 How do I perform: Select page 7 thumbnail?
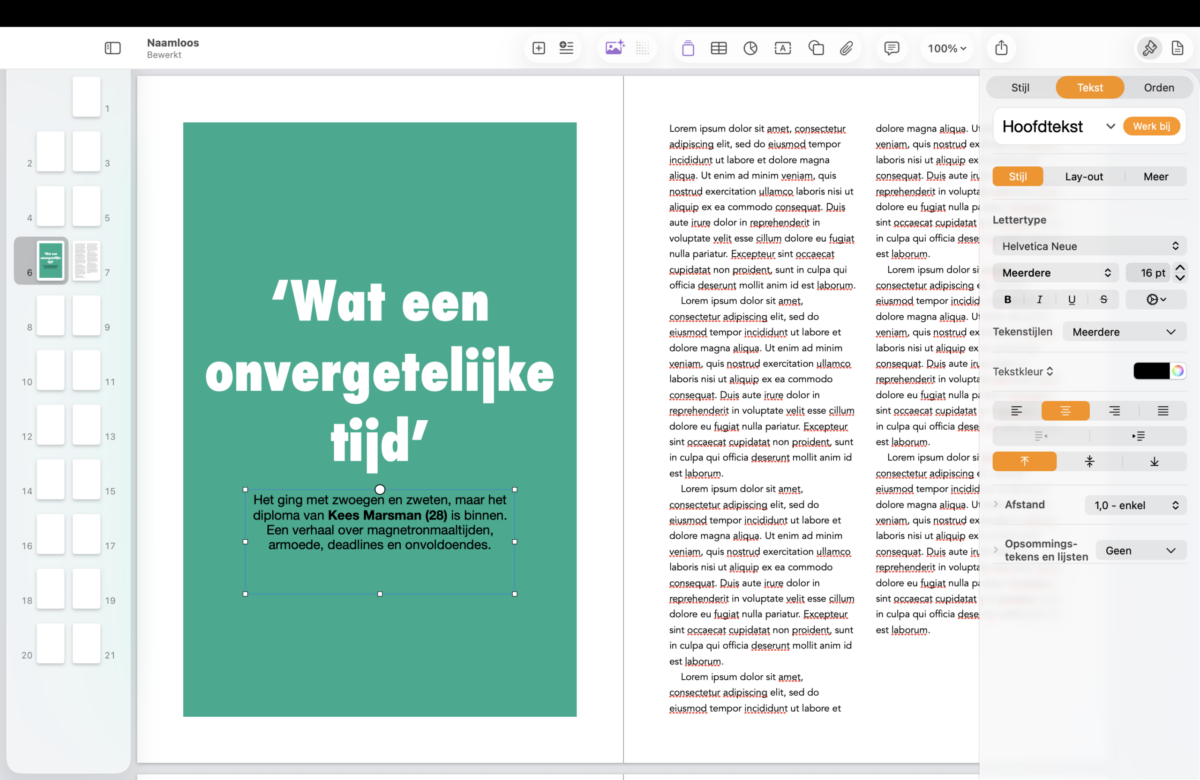point(86,261)
